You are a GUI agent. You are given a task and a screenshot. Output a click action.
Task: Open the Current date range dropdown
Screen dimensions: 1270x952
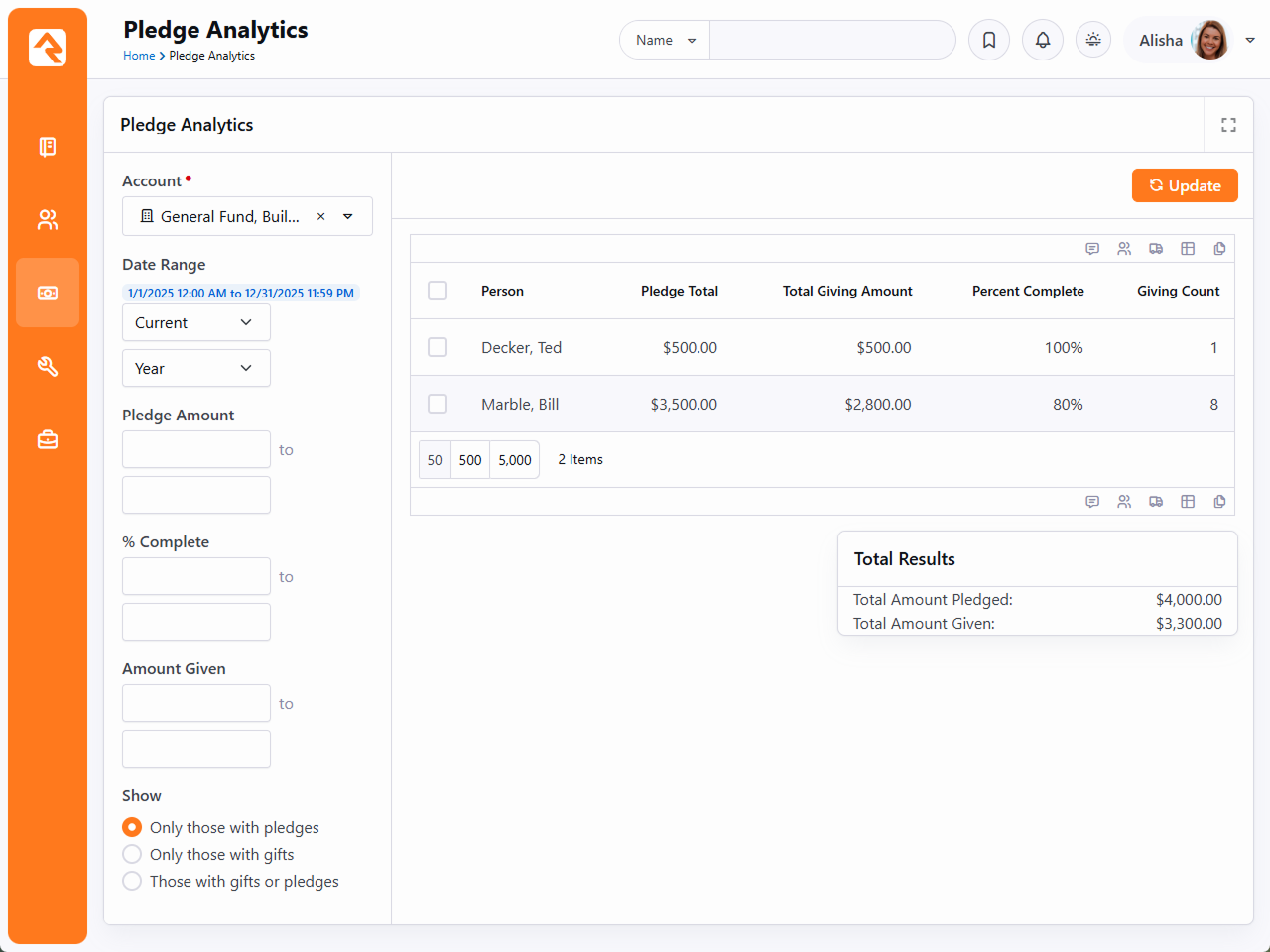195,322
